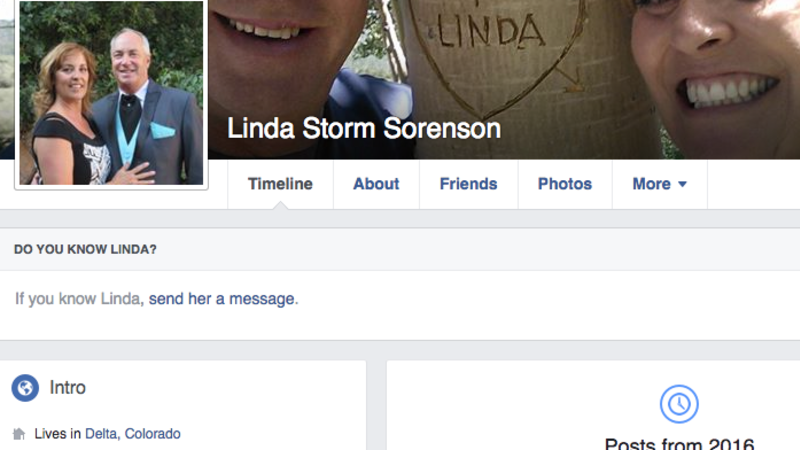Go to the Friends tab
This screenshot has height=450, width=800.
[x=468, y=184]
